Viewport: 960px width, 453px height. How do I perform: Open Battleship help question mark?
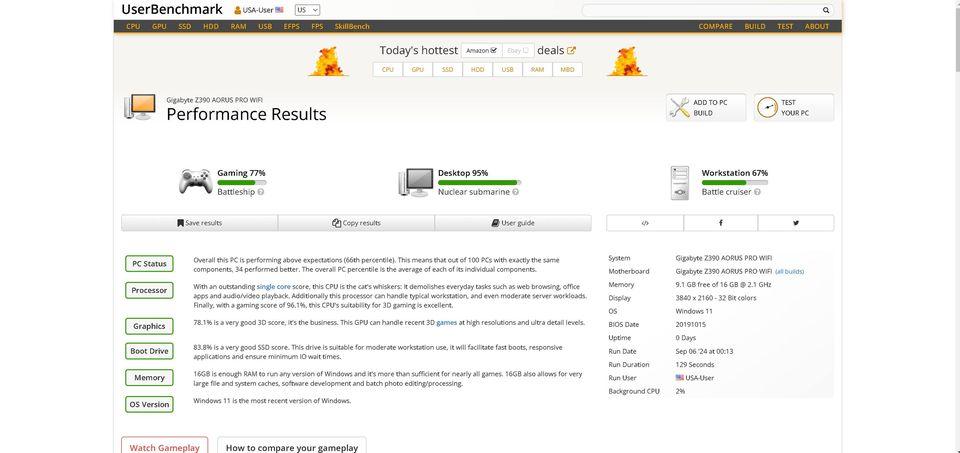261,192
